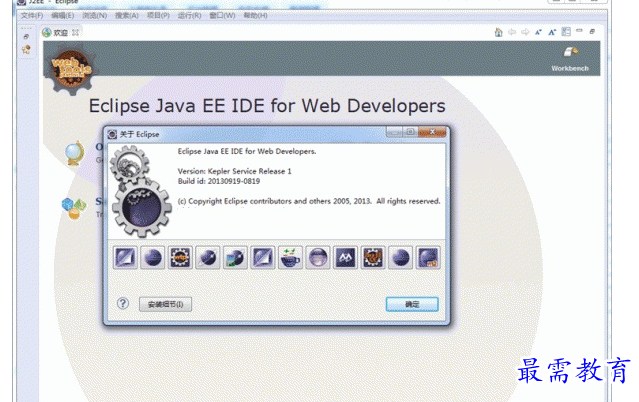The height and width of the screenshot is (402, 639).
Task: Click the forward navigation arrow in Welcome toolbar
Action: tap(525, 32)
